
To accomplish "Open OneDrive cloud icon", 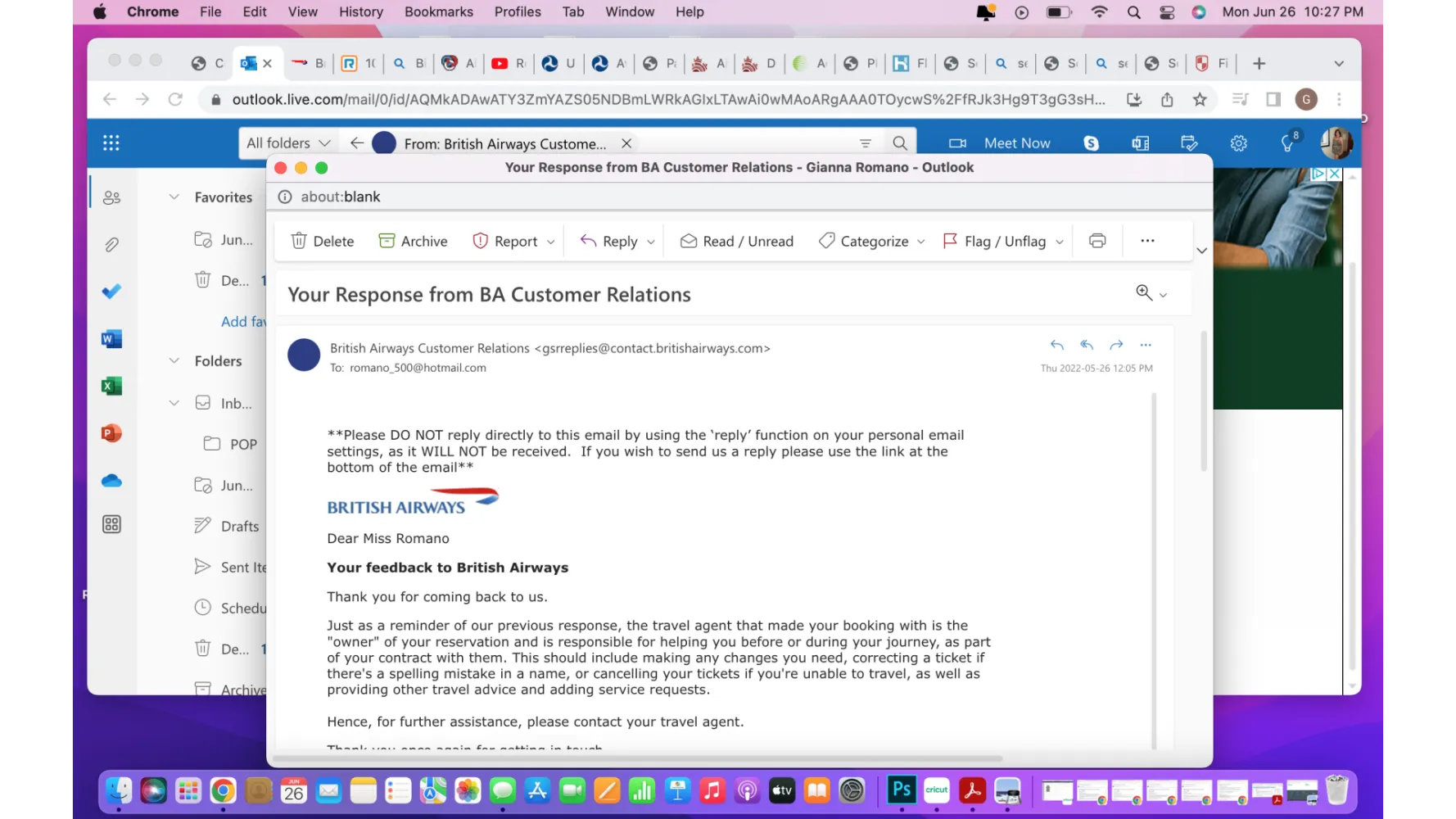I will [111, 481].
